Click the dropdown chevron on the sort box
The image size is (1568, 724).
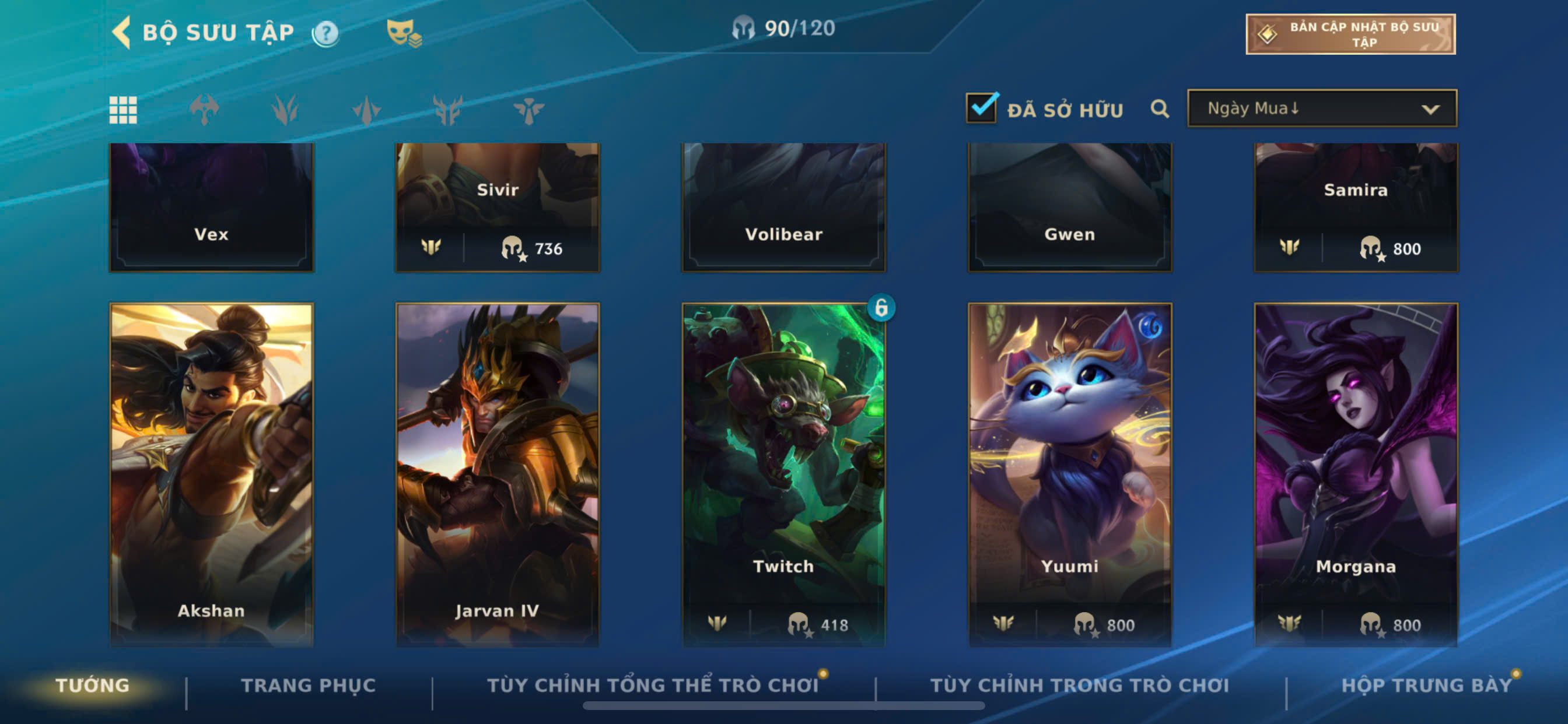click(x=1430, y=110)
